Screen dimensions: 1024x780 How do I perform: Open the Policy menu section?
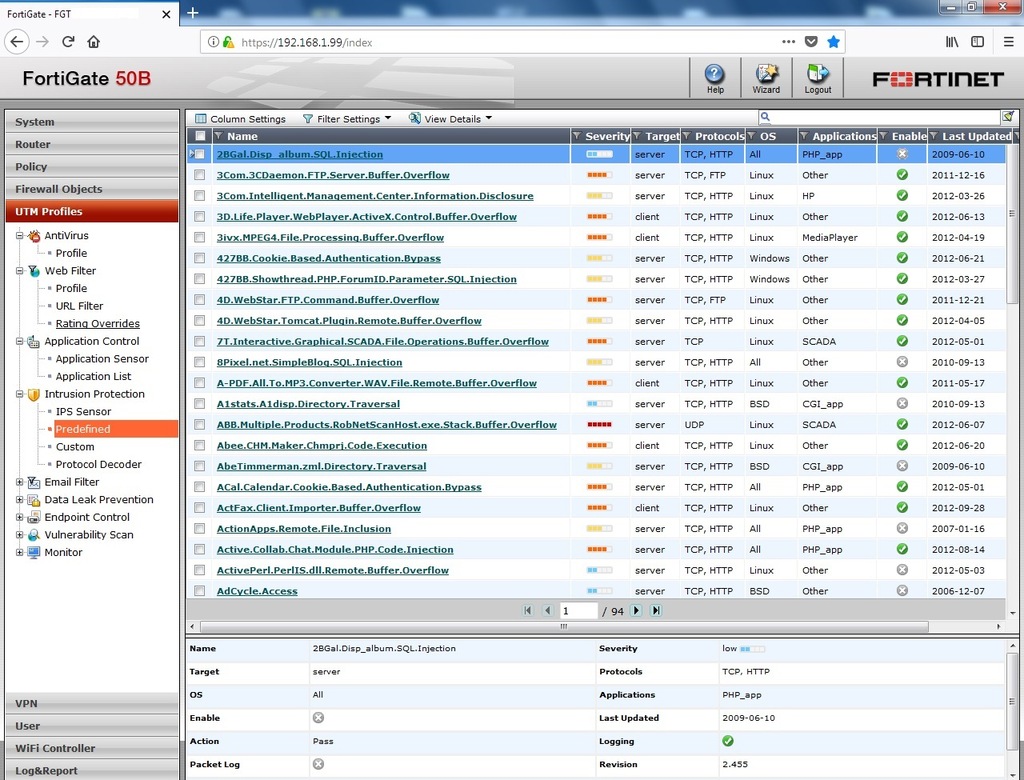click(x=91, y=166)
